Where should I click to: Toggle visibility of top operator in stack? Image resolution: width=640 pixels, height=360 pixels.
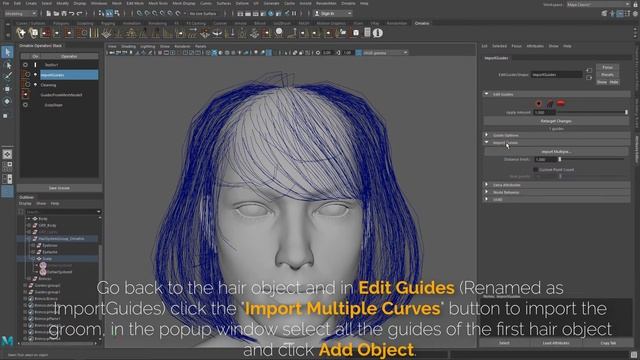point(25,65)
